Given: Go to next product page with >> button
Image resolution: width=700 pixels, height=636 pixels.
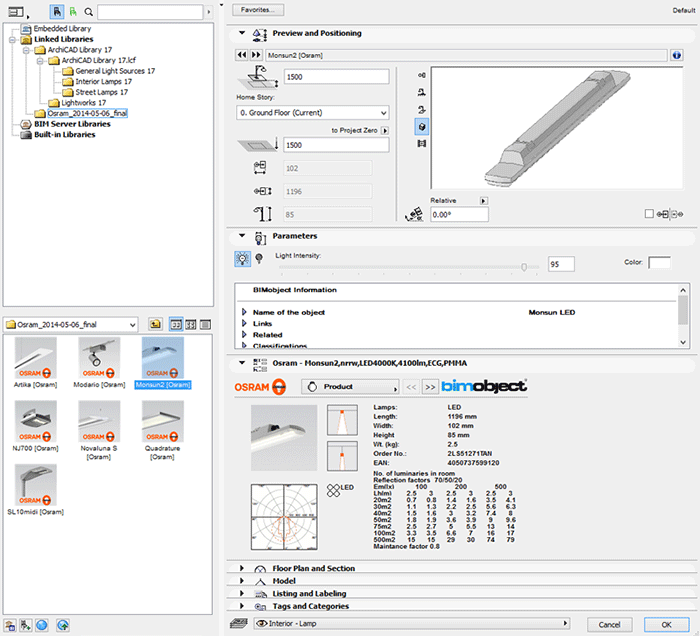Looking at the screenshot, I should [x=429, y=387].
